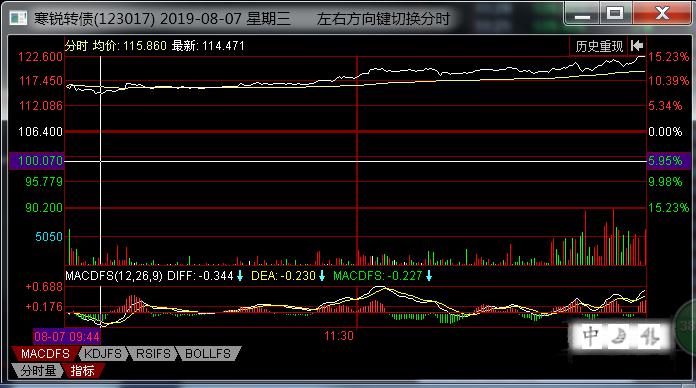
Task: Select the BOLLFS indicator tab
Action: (209, 354)
